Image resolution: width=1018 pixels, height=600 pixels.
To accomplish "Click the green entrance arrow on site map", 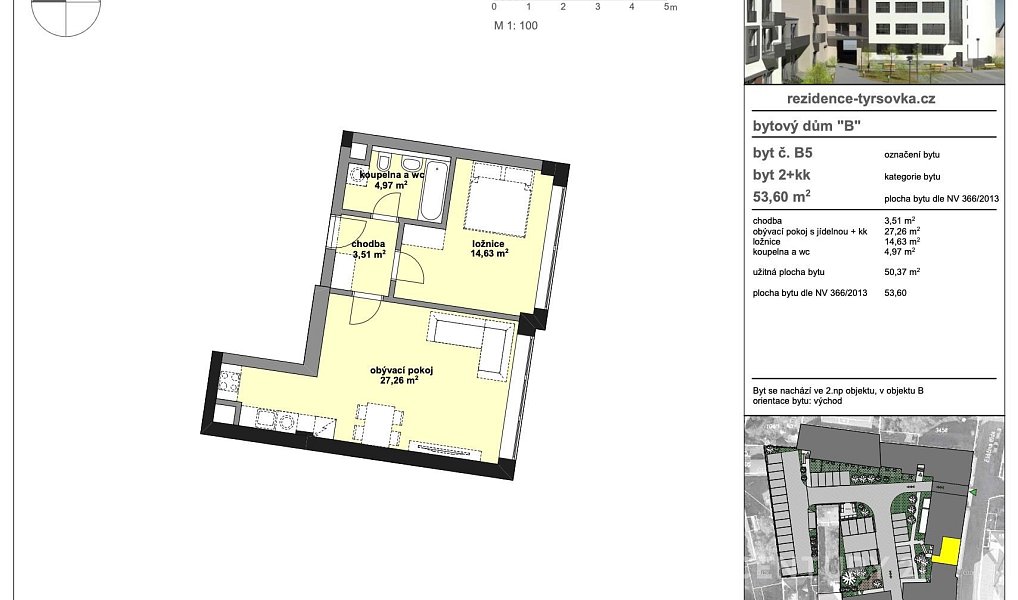I will (972, 494).
